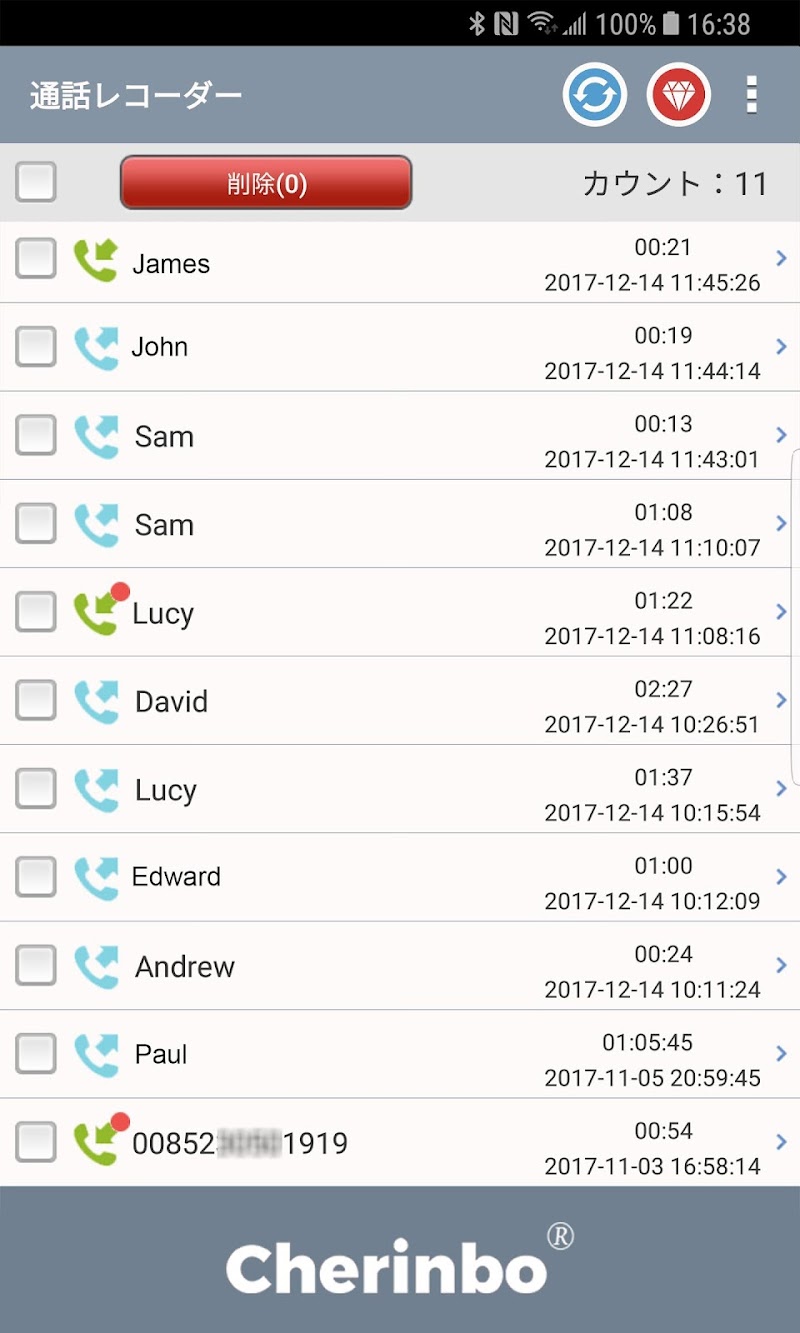Screen dimensions: 800x1333
Task: Select the checkbox for Edward's recording
Action: 36,877
